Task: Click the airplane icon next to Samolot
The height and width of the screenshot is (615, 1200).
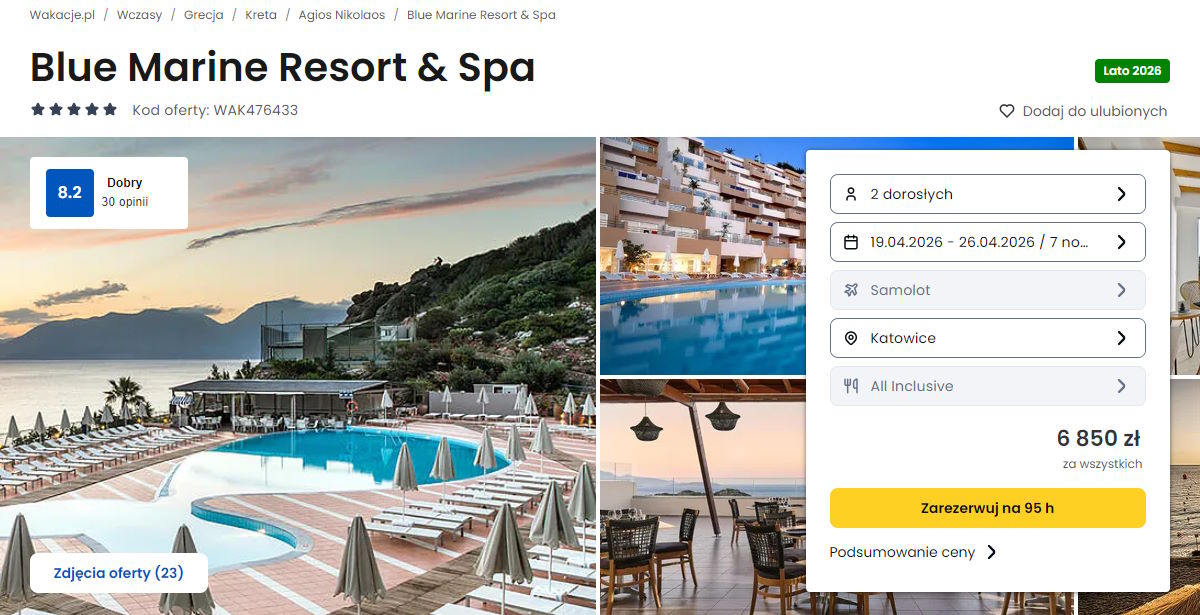Action: click(x=851, y=290)
